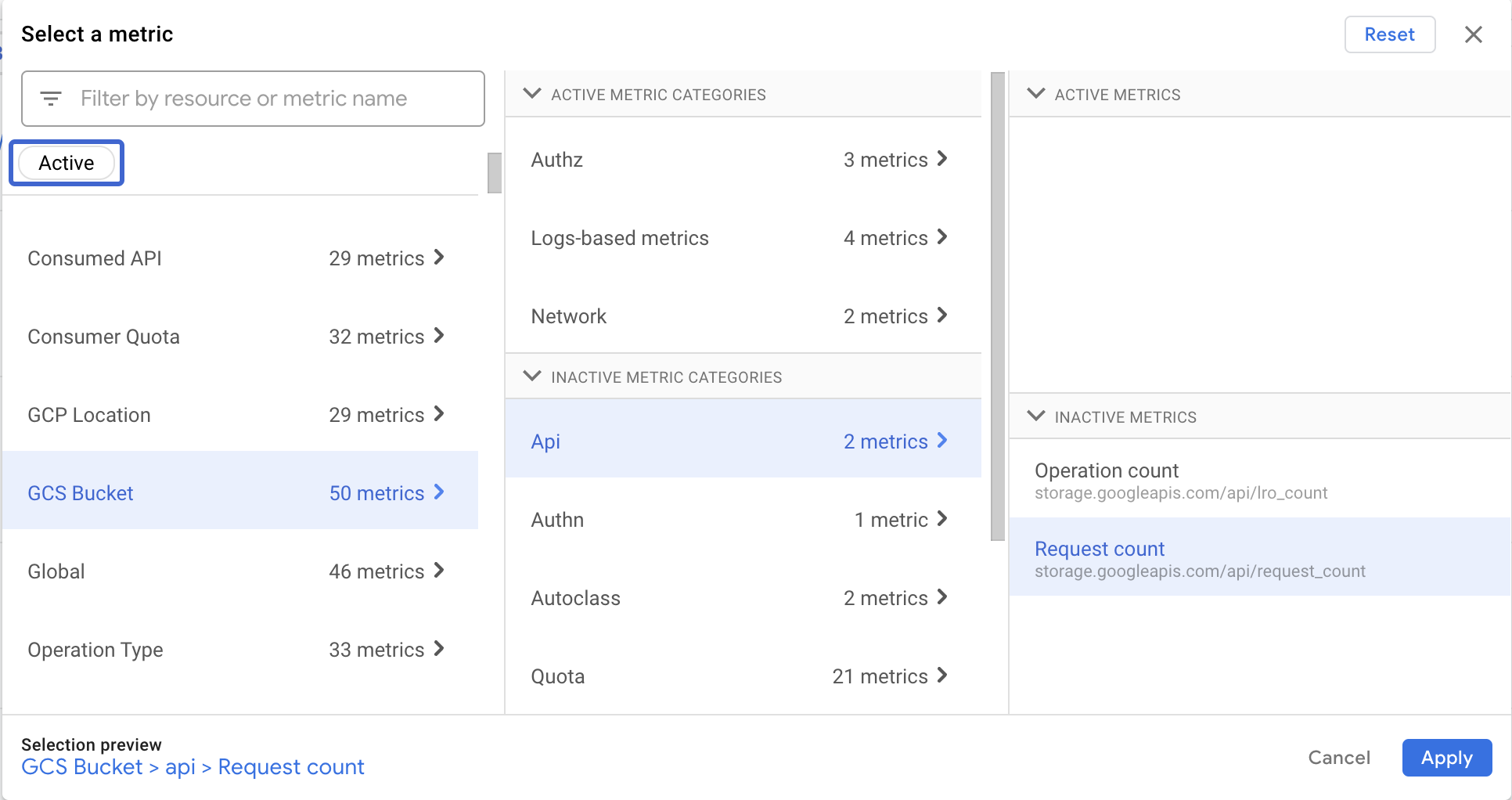The height and width of the screenshot is (800, 1512).
Task: Click the Authz category chevron arrow
Action: tap(942, 159)
